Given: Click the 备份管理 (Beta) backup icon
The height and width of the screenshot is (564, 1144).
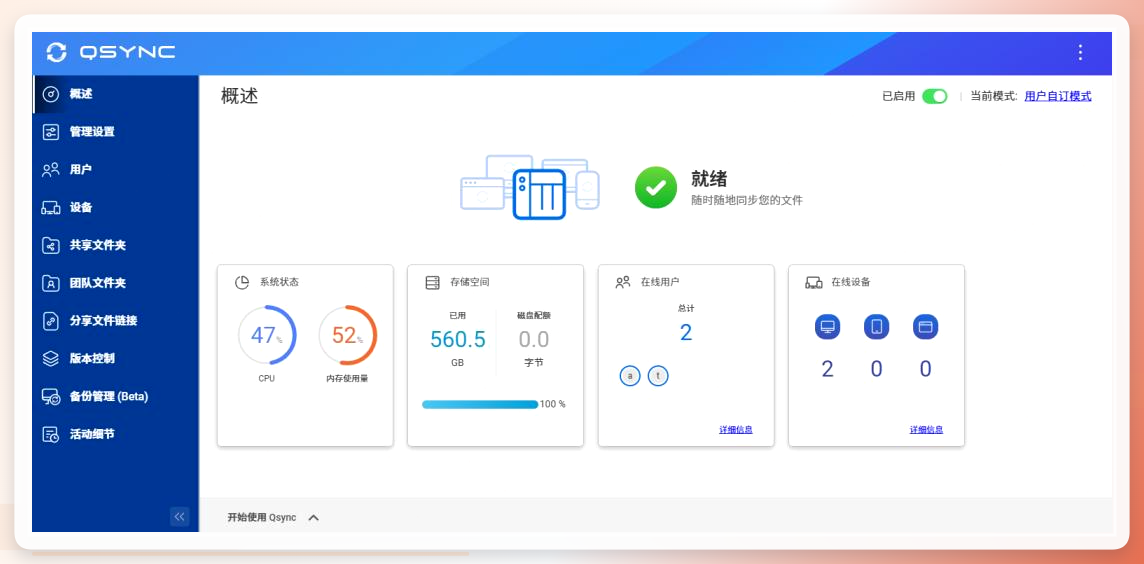Looking at the screenshot, I should [50, 397].
